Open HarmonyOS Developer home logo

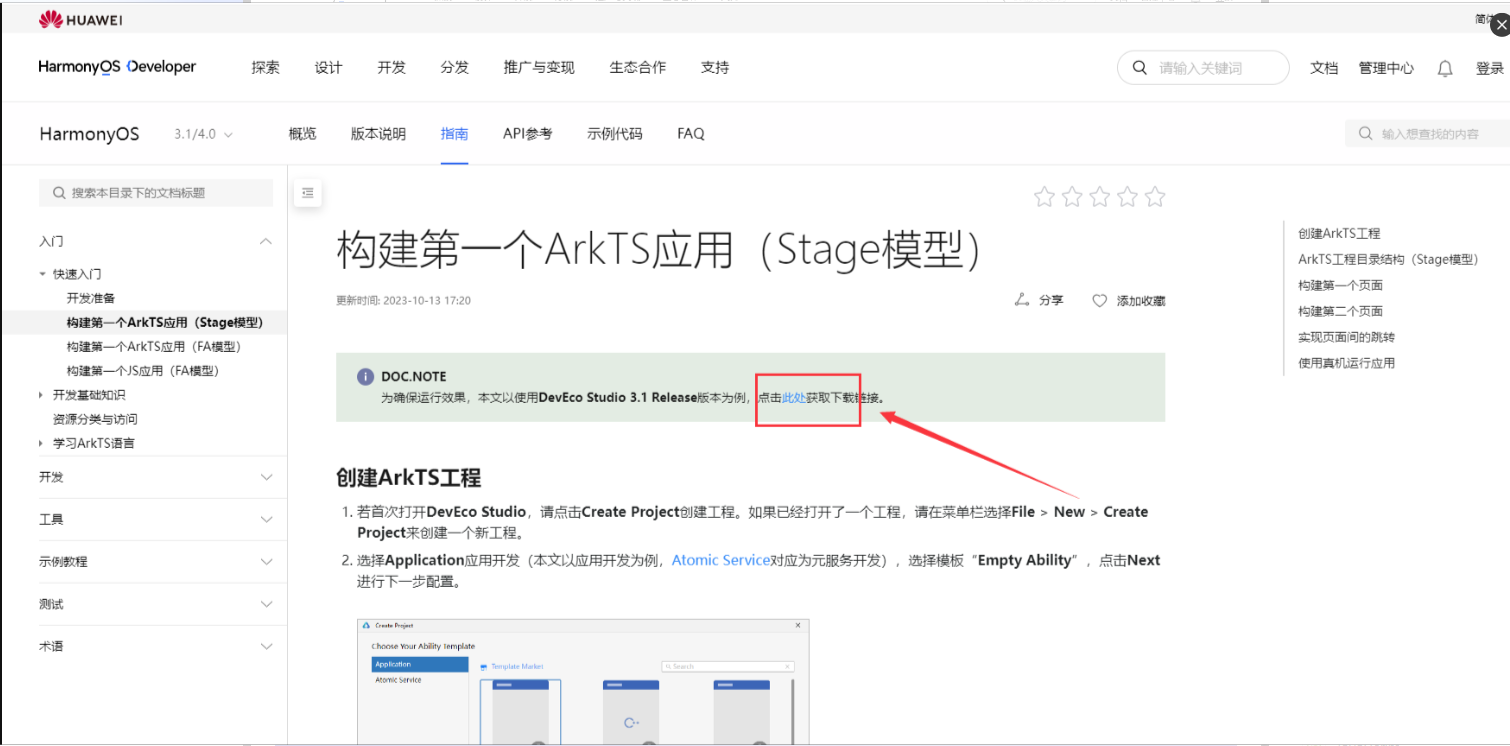pos(117,67)
